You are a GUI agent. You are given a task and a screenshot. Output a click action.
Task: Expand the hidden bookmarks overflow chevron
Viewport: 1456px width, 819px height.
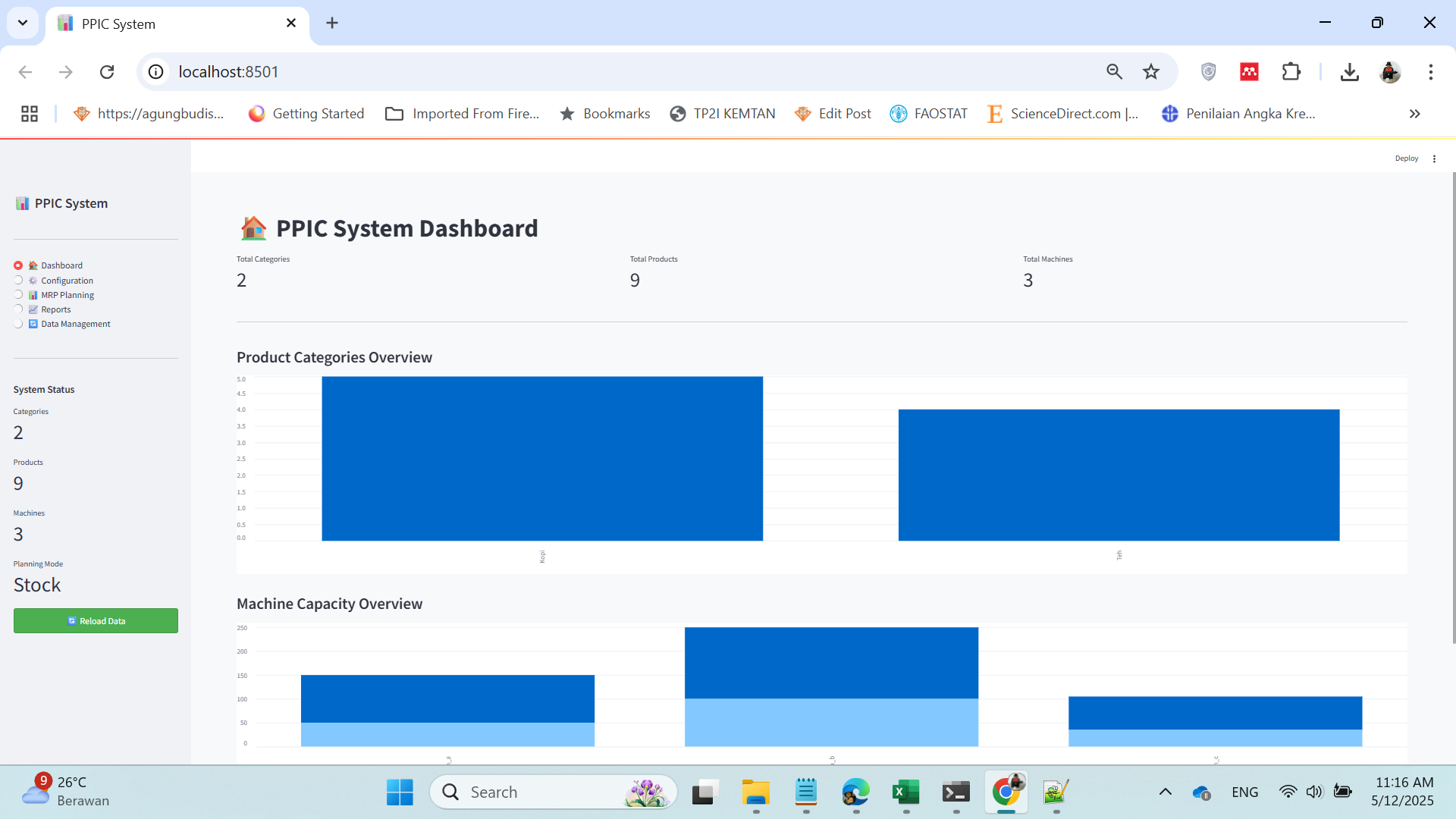tap(1415, 114)
